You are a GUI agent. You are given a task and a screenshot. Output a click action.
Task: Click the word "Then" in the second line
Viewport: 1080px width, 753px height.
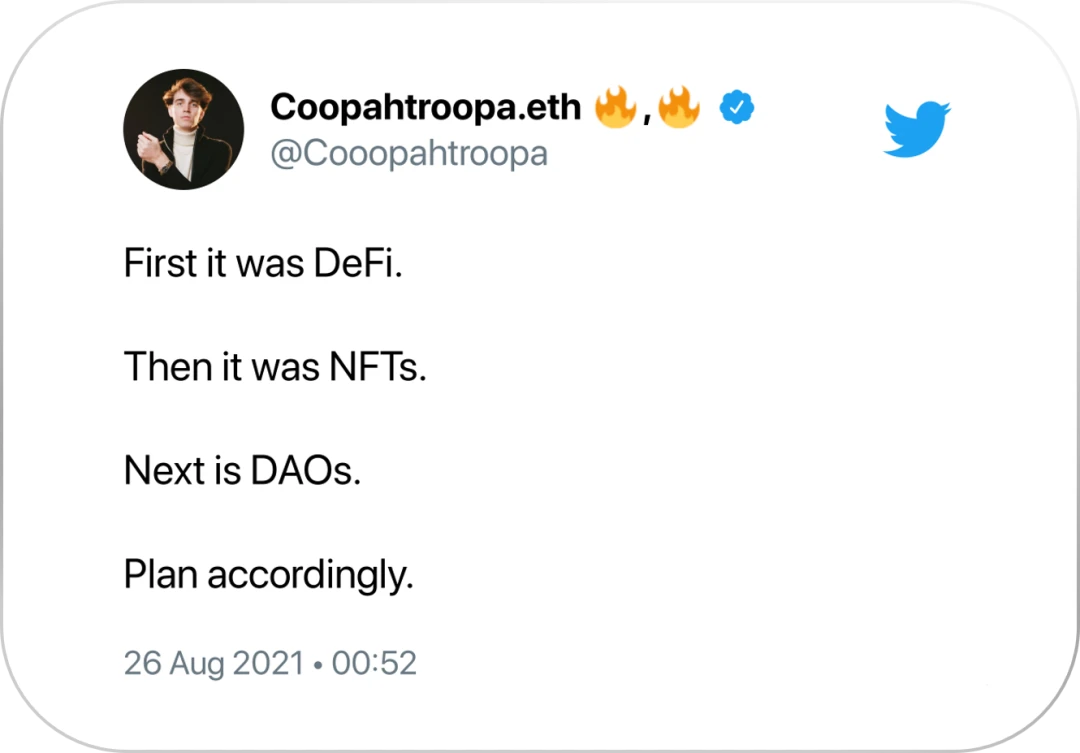167,367
